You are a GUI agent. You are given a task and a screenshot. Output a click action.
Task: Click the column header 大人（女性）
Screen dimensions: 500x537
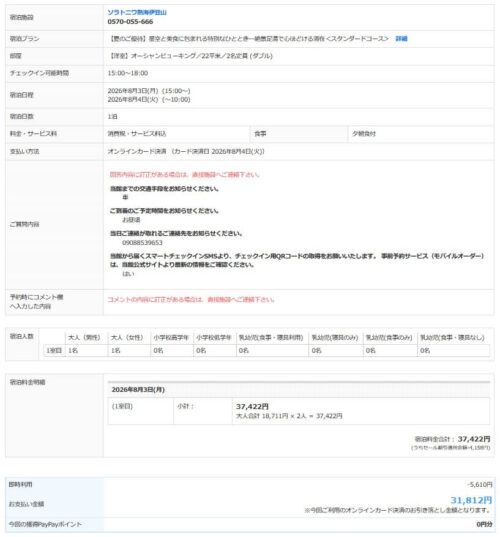tap(127, 338)
